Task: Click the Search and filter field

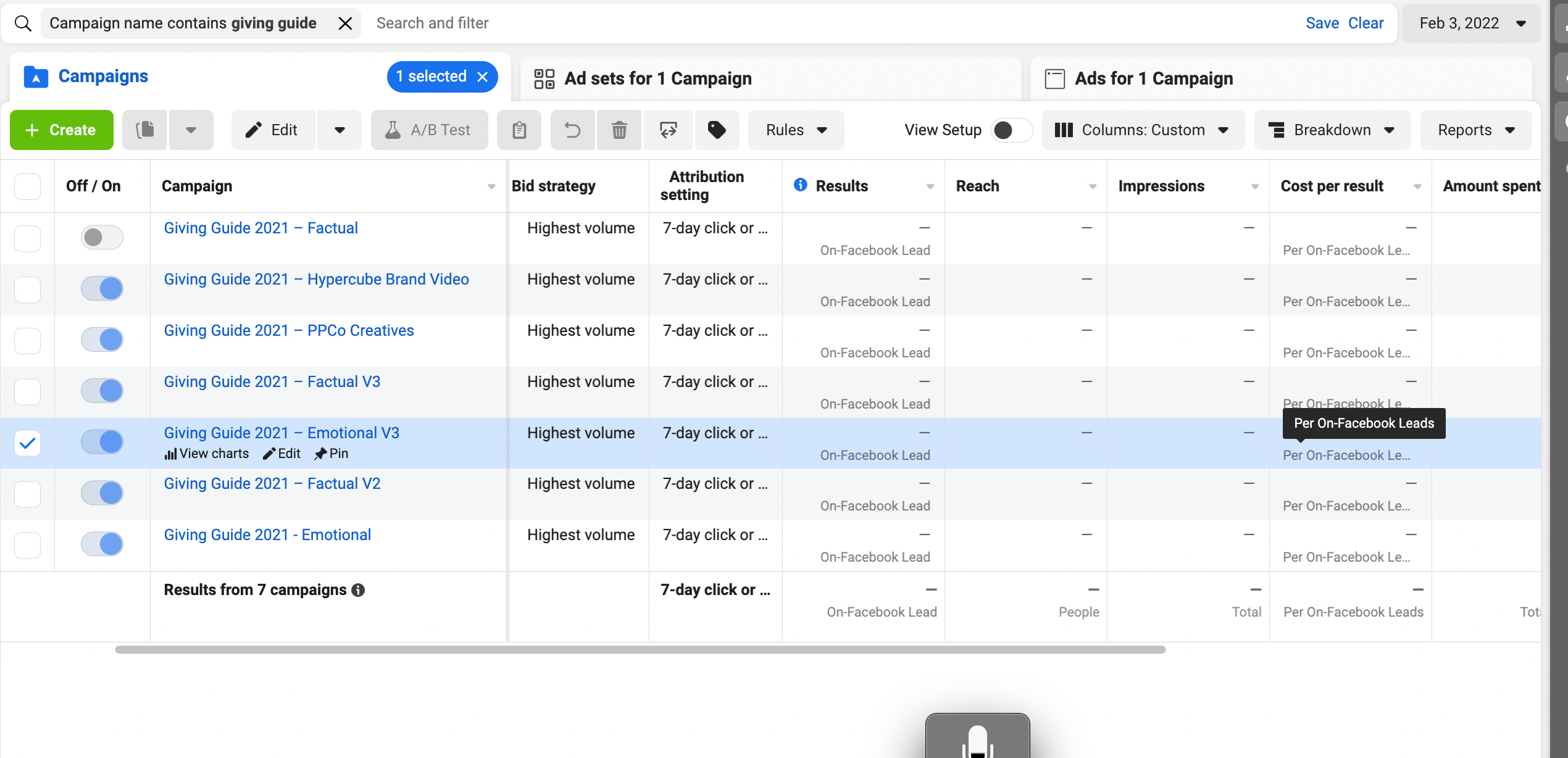Action: [833, 23]
